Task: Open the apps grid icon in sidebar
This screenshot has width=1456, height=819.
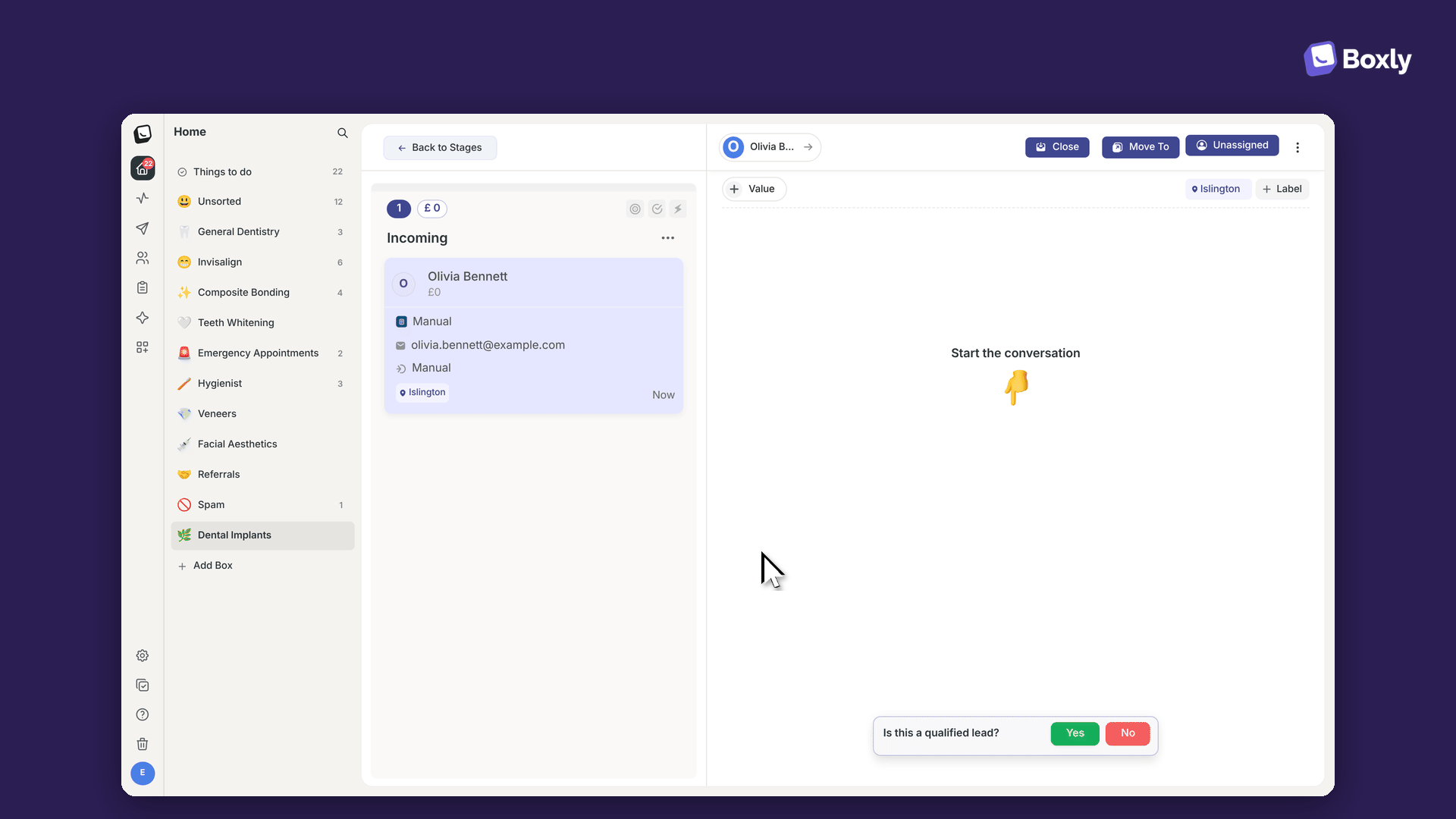Action: (x=143, y=347)
